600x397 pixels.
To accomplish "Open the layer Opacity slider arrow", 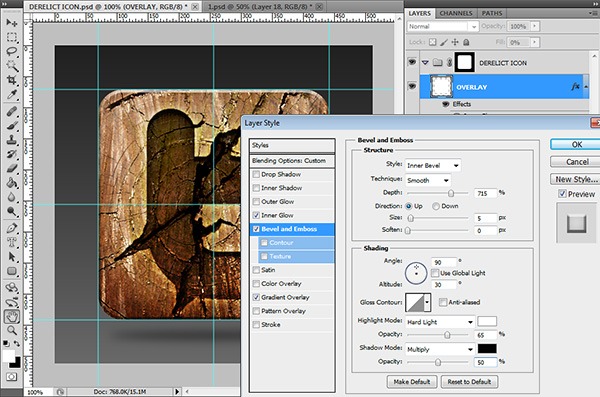I will pos(535,26).
